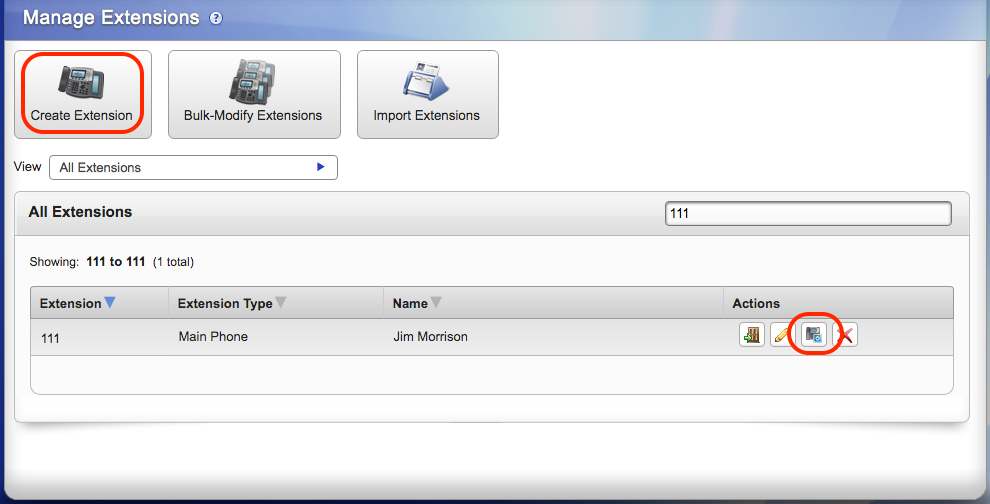Open the Create Extension button
This screenshot has height=504, width=990.
pos(83,94)
